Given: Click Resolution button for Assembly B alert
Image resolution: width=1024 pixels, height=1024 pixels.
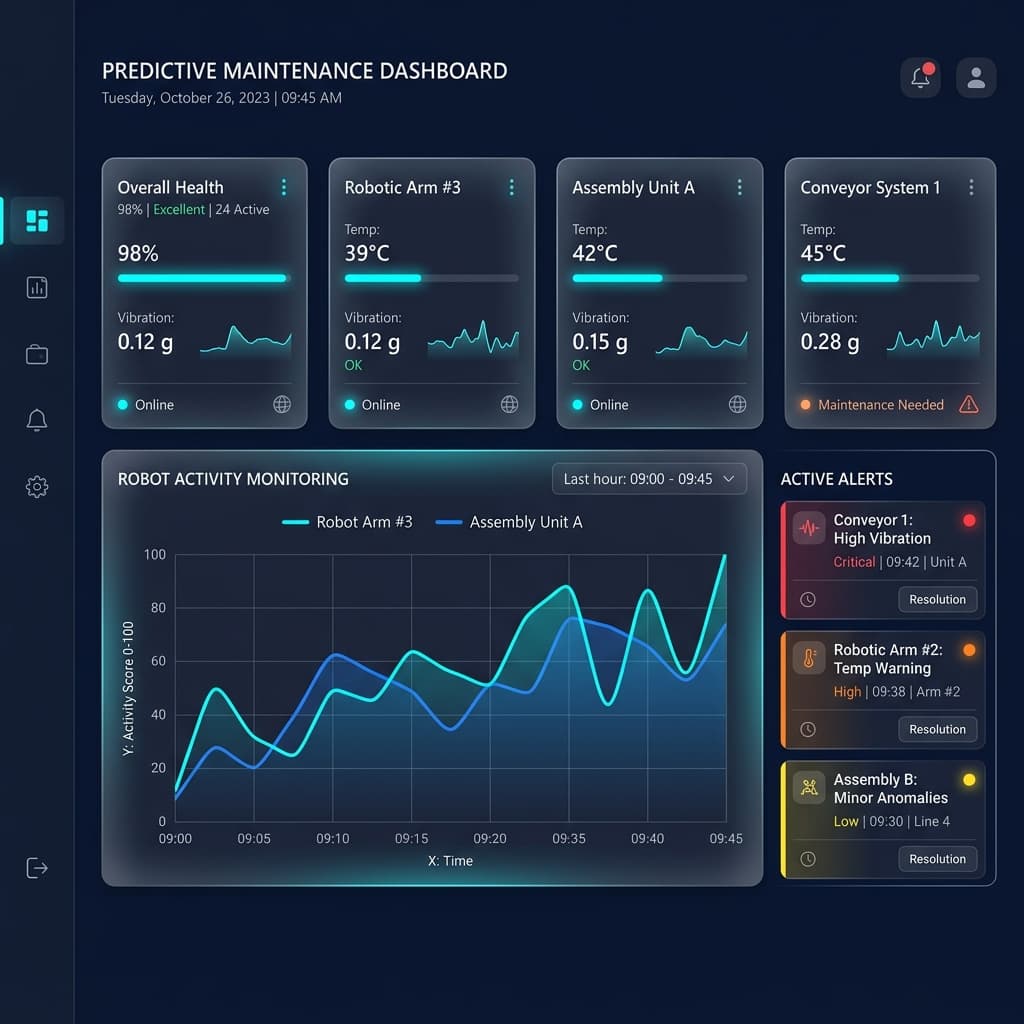Looking at the screenshot, I should [937, 859].
